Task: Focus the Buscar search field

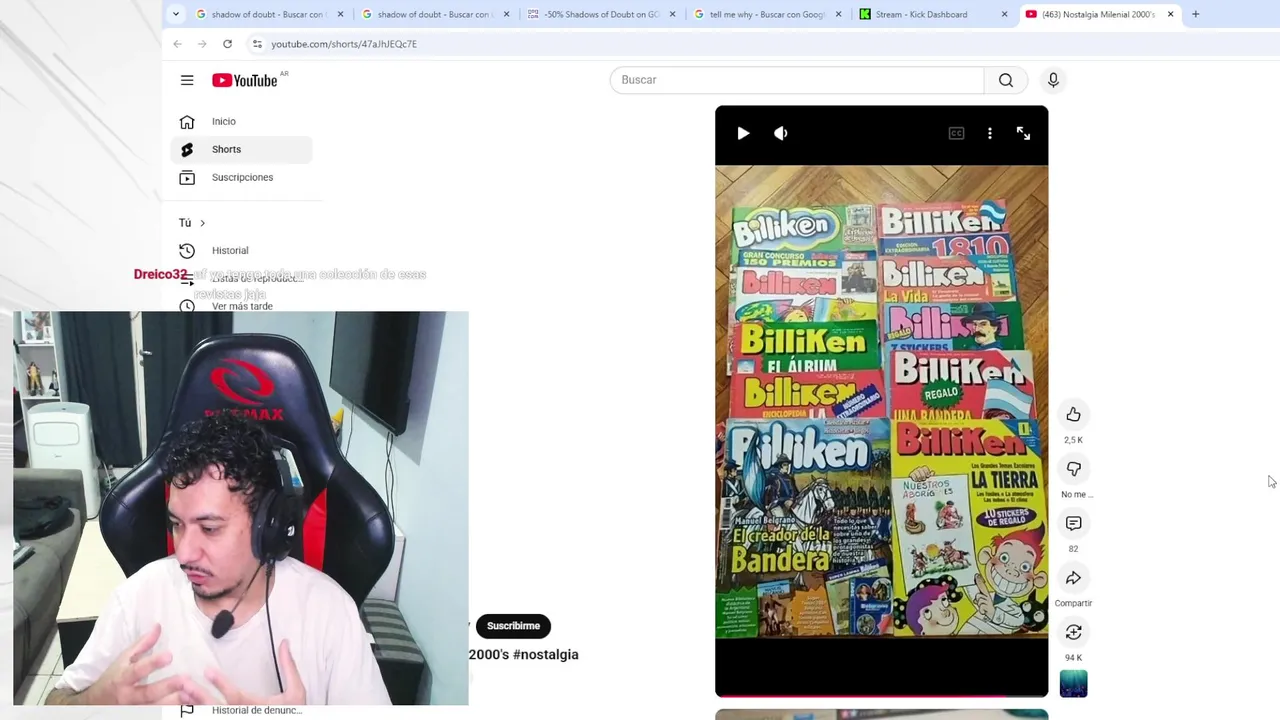Action: pyautogui.click(x=797, y=80)
